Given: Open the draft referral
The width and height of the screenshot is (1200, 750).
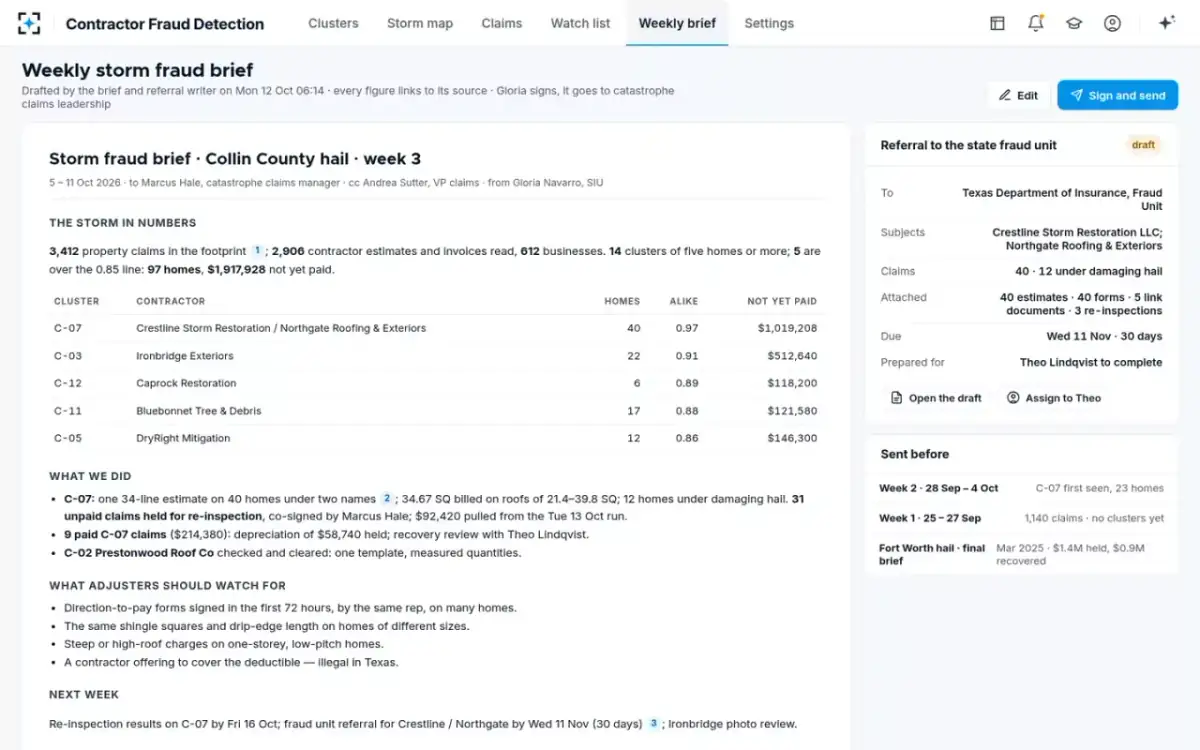Looking at the screenshot, I should click(x=936, y=398).
